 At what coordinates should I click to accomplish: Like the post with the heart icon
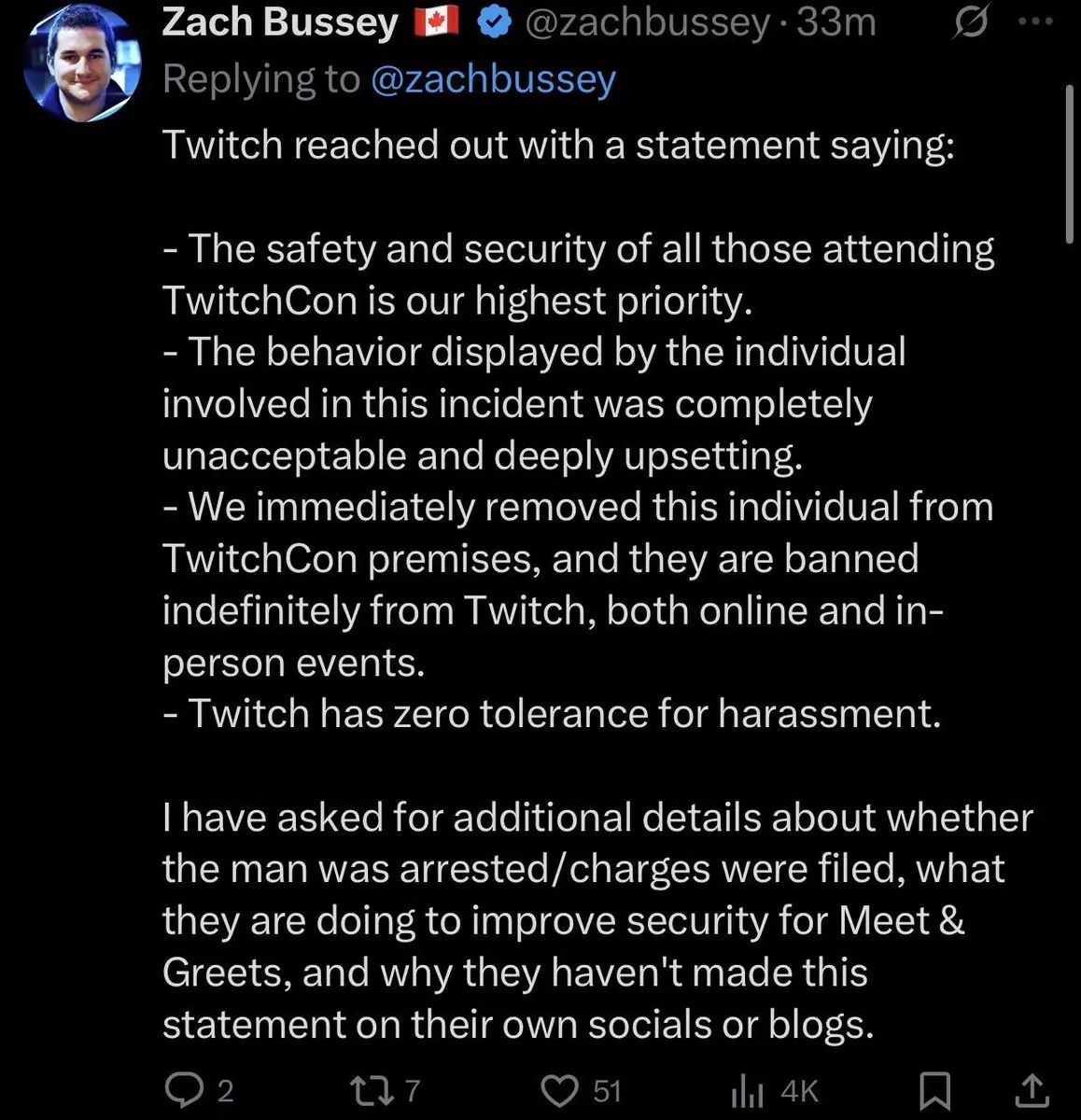point(560,1090)
